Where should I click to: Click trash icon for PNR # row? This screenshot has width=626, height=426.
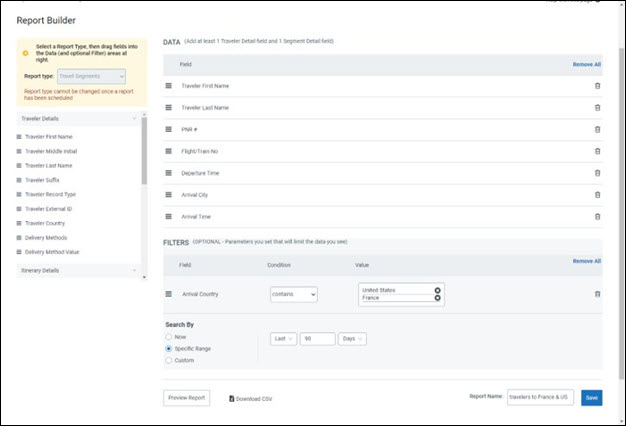click(x=597, y=129)
